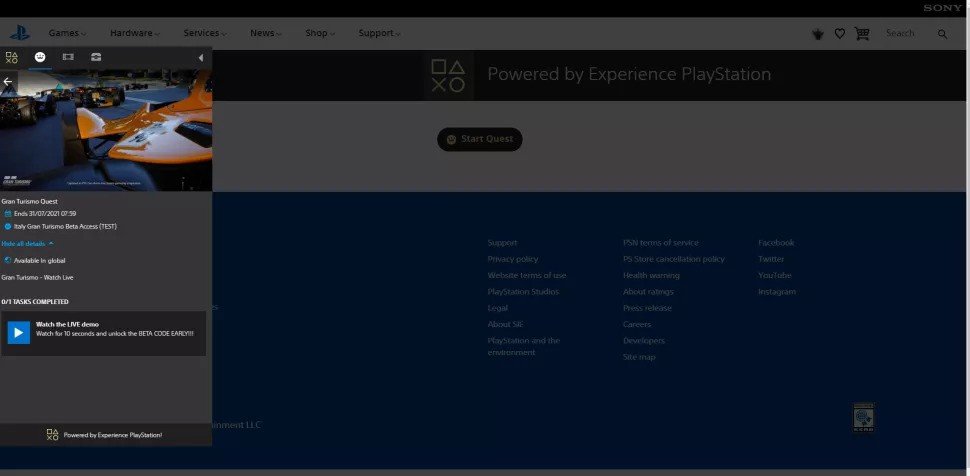Open the About ratings link
970x476 pixels.
tap(648, 292)
